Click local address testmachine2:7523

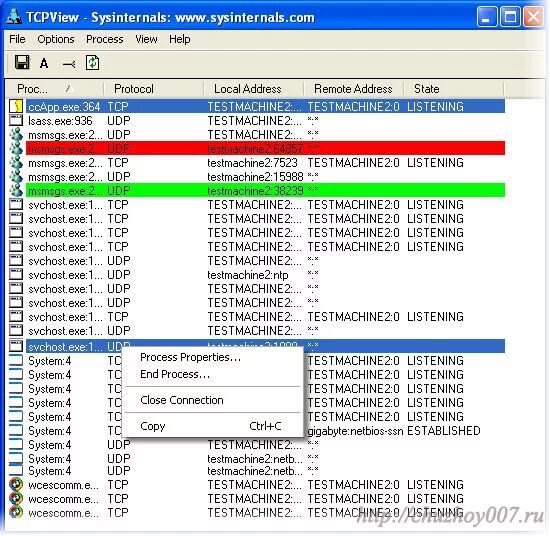pos(252,163)
